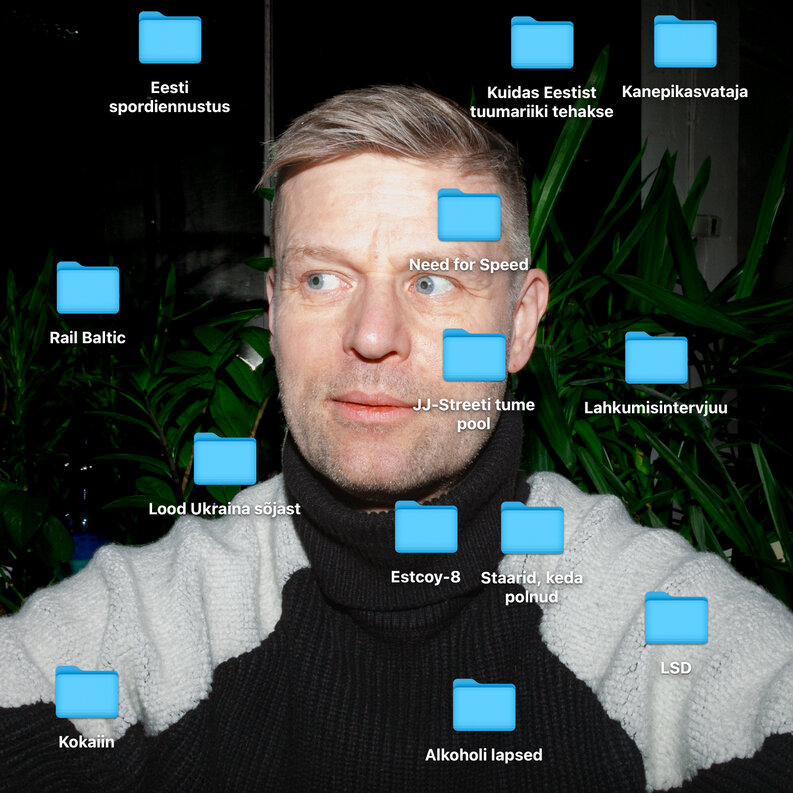Open the Eesti spordiennustus folder icon

pos(169,38)
